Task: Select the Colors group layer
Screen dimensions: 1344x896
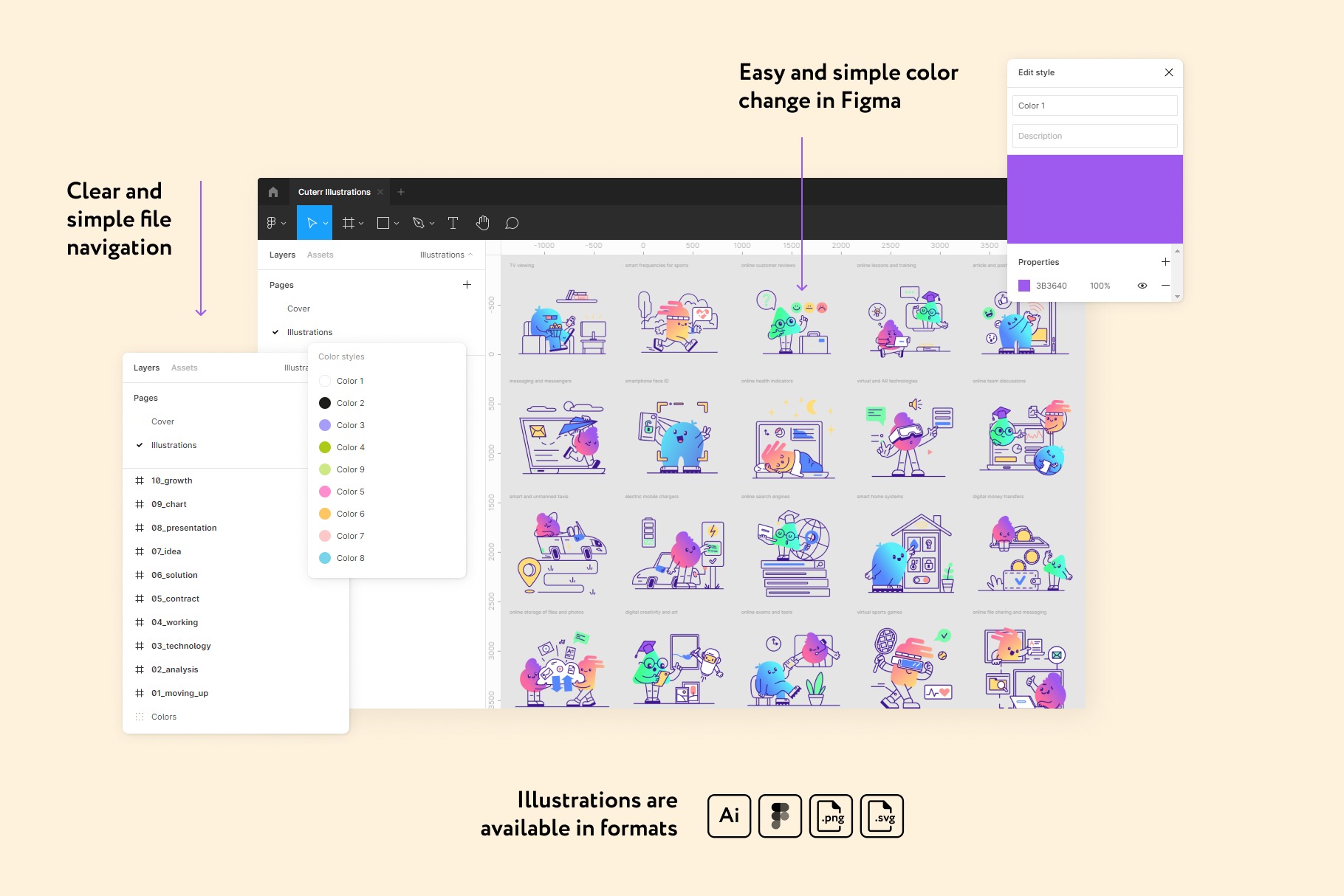Action: (163, 717)
